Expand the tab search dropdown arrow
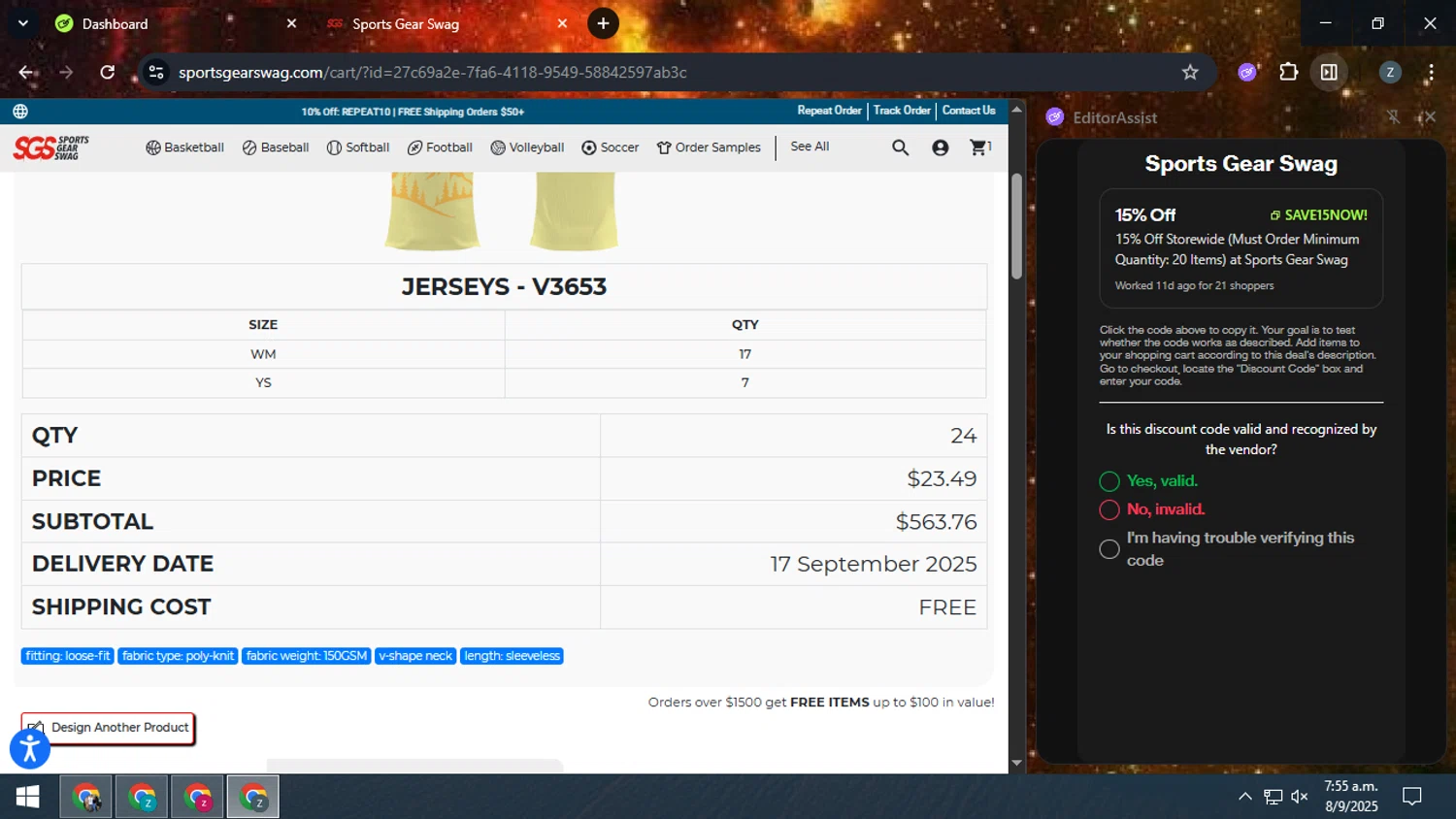This screenshot has height=819, width=1456. [22, 23]
